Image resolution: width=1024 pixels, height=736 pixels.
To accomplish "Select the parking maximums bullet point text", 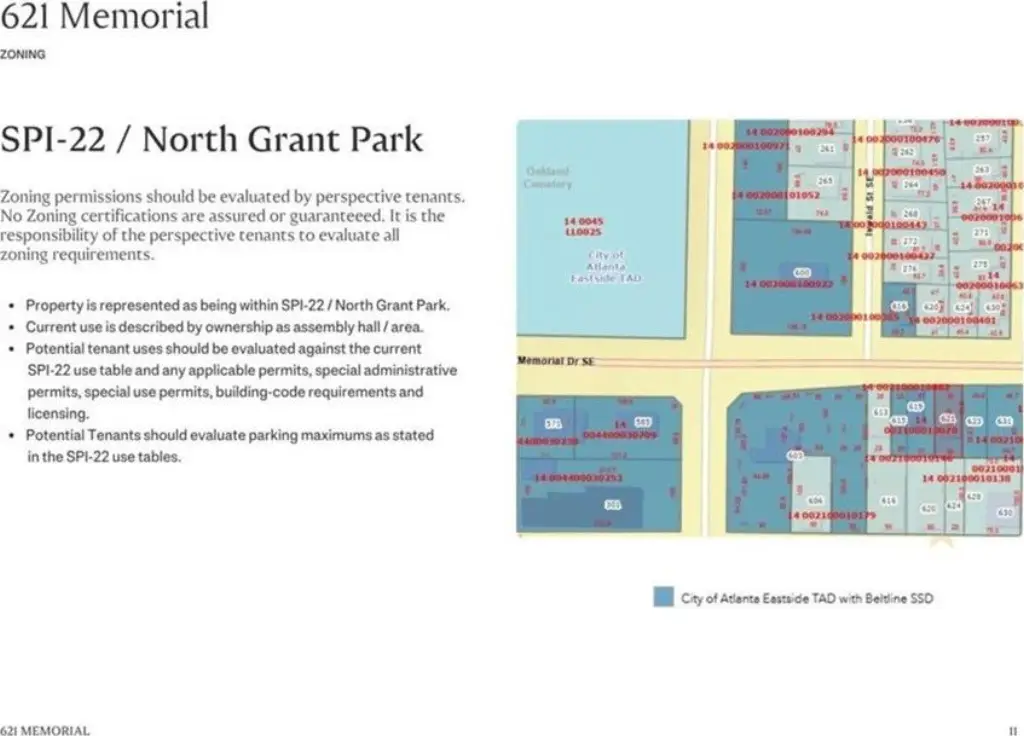I will click(230, 445).
